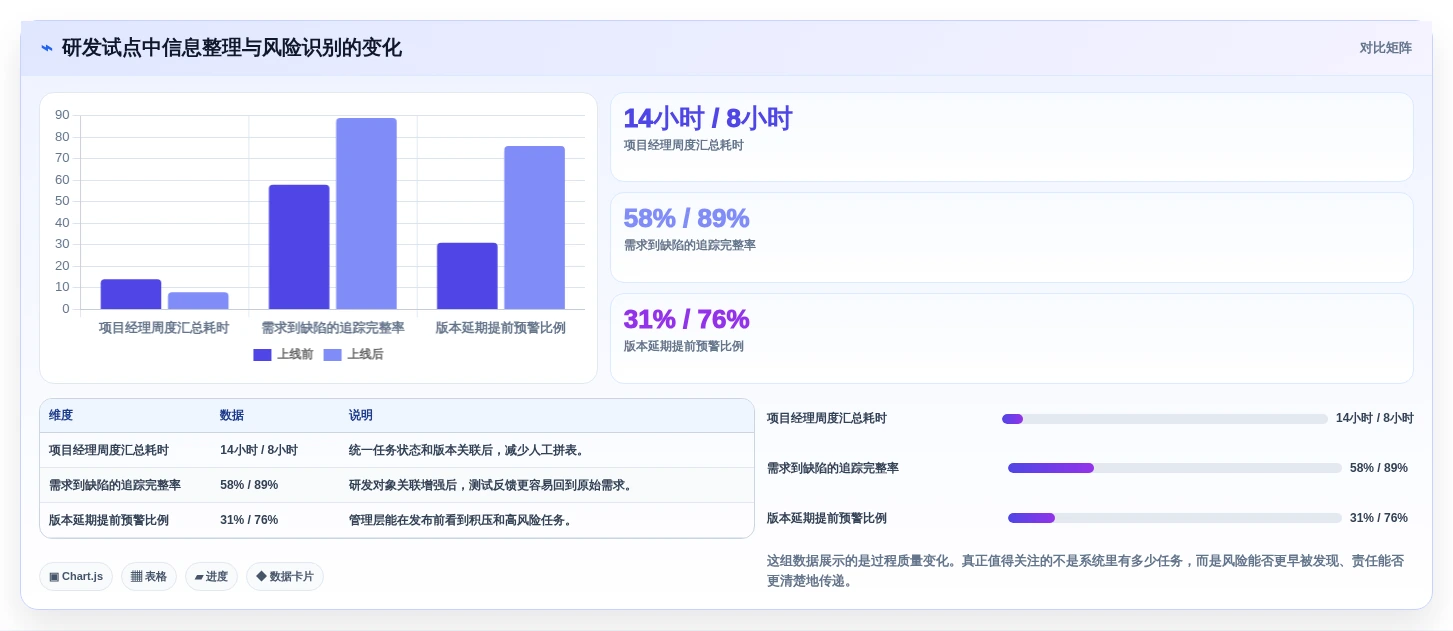Click table cell 版本延期提前预警比例

click(x=109, y=520)
